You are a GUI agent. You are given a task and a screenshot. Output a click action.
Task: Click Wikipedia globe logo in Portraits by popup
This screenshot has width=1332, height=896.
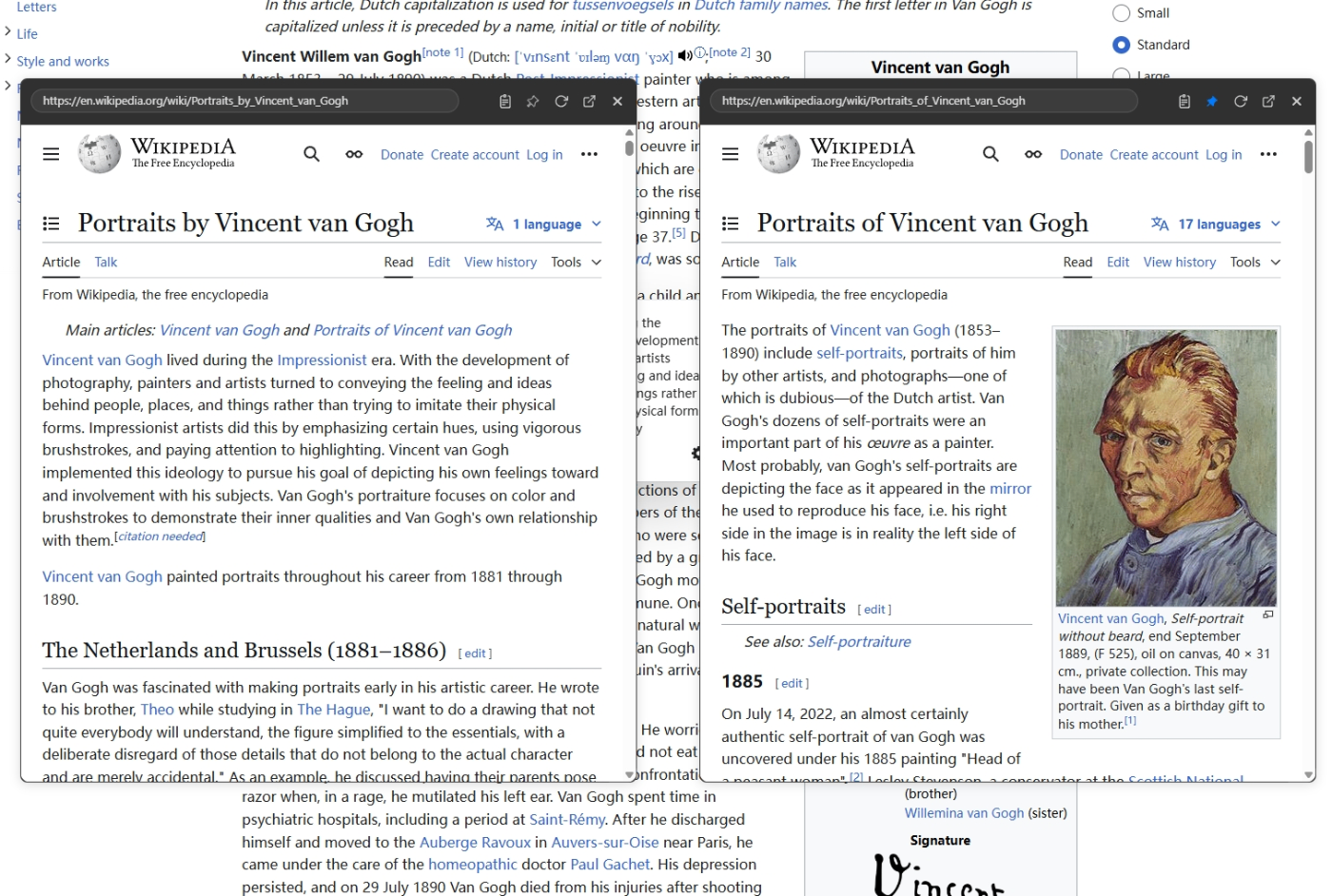[x=99, y=153]
